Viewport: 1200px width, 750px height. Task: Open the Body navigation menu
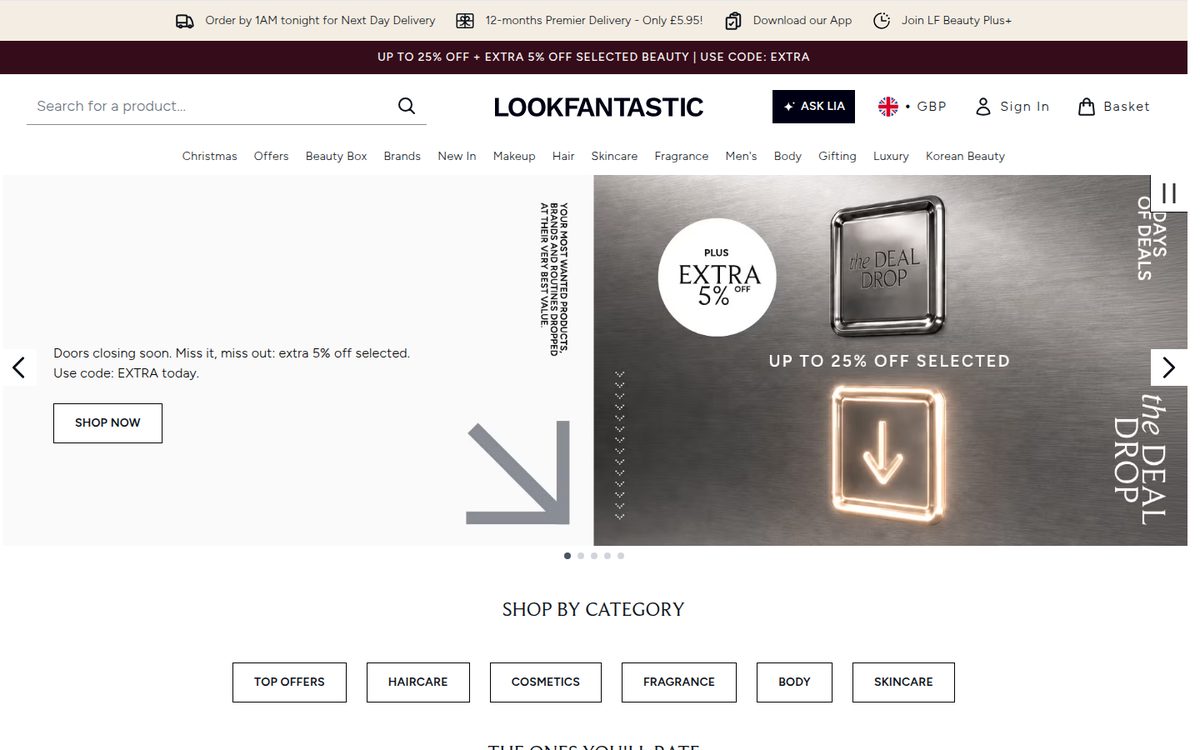788,156
